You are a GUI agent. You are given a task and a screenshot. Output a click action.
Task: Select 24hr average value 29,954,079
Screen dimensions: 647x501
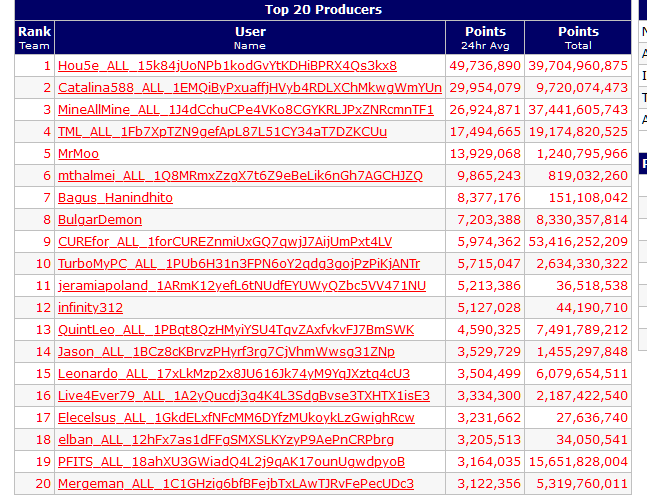click(x=485, y=87)
